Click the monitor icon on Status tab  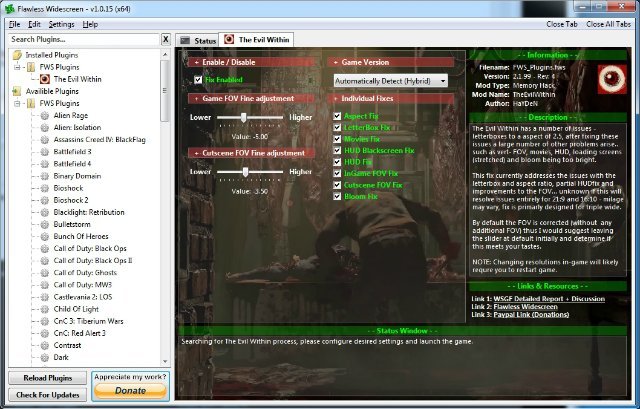[185, 40]
